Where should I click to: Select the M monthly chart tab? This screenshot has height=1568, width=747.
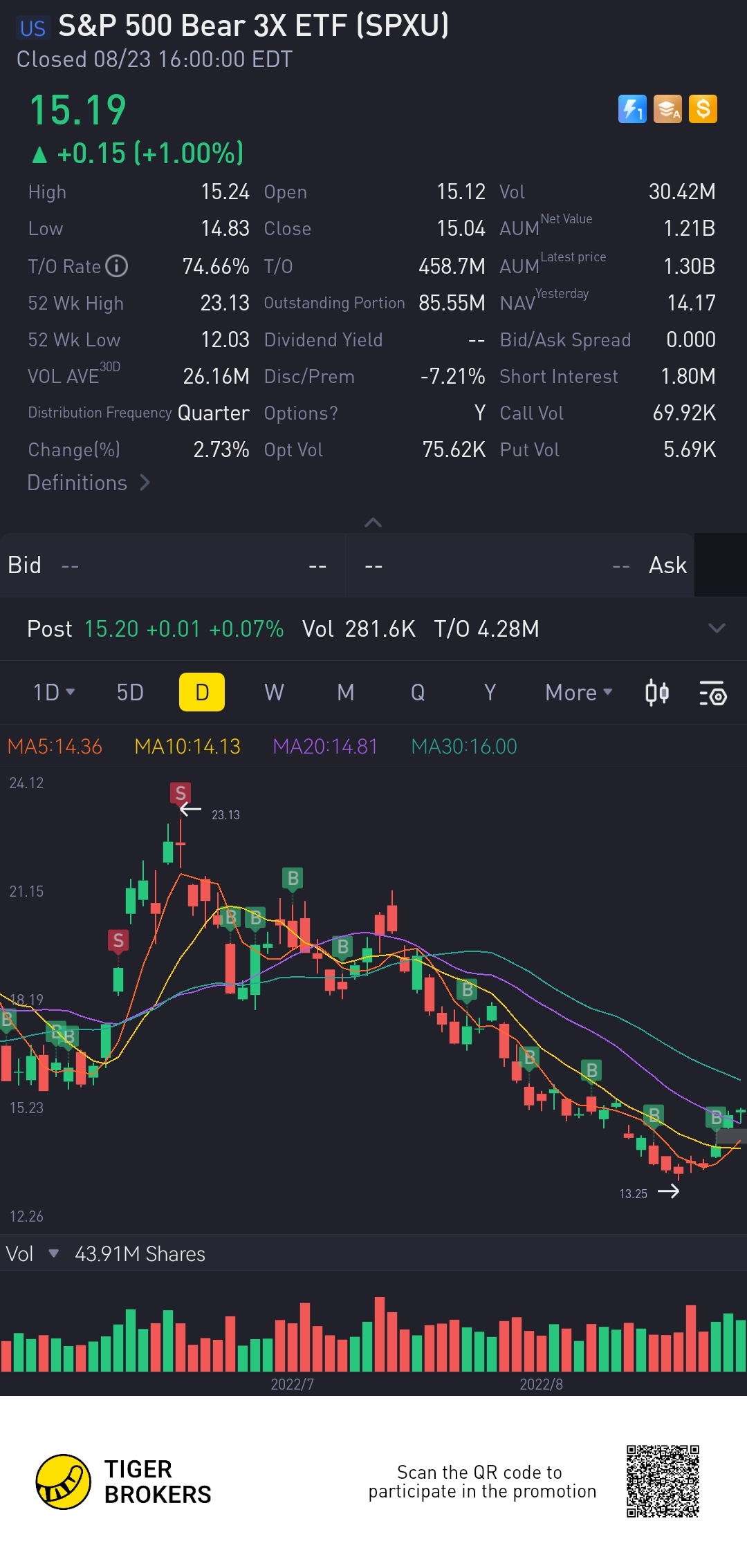[346, 692]
